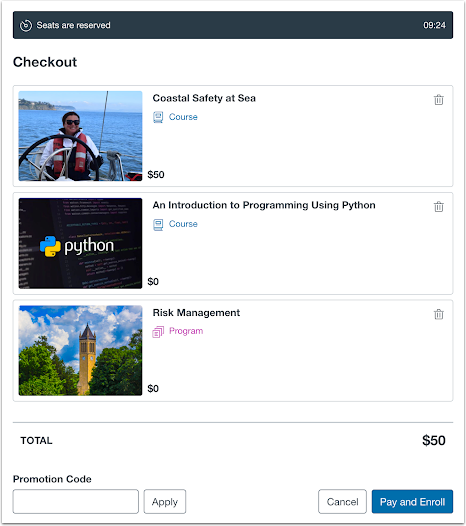Click the sailing woman course thumbnail
466x526 pixels.
click(81, 136)
